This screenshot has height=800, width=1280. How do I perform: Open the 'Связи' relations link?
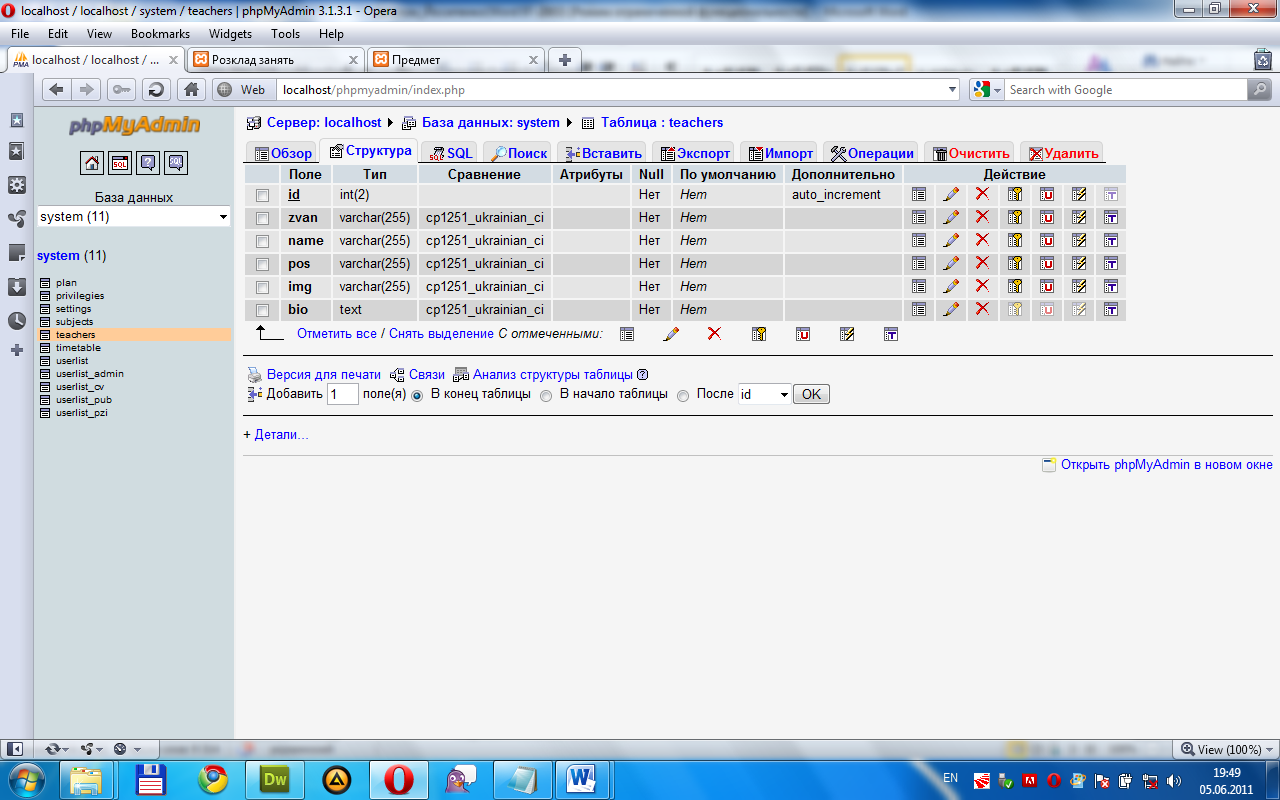(426, 375)
